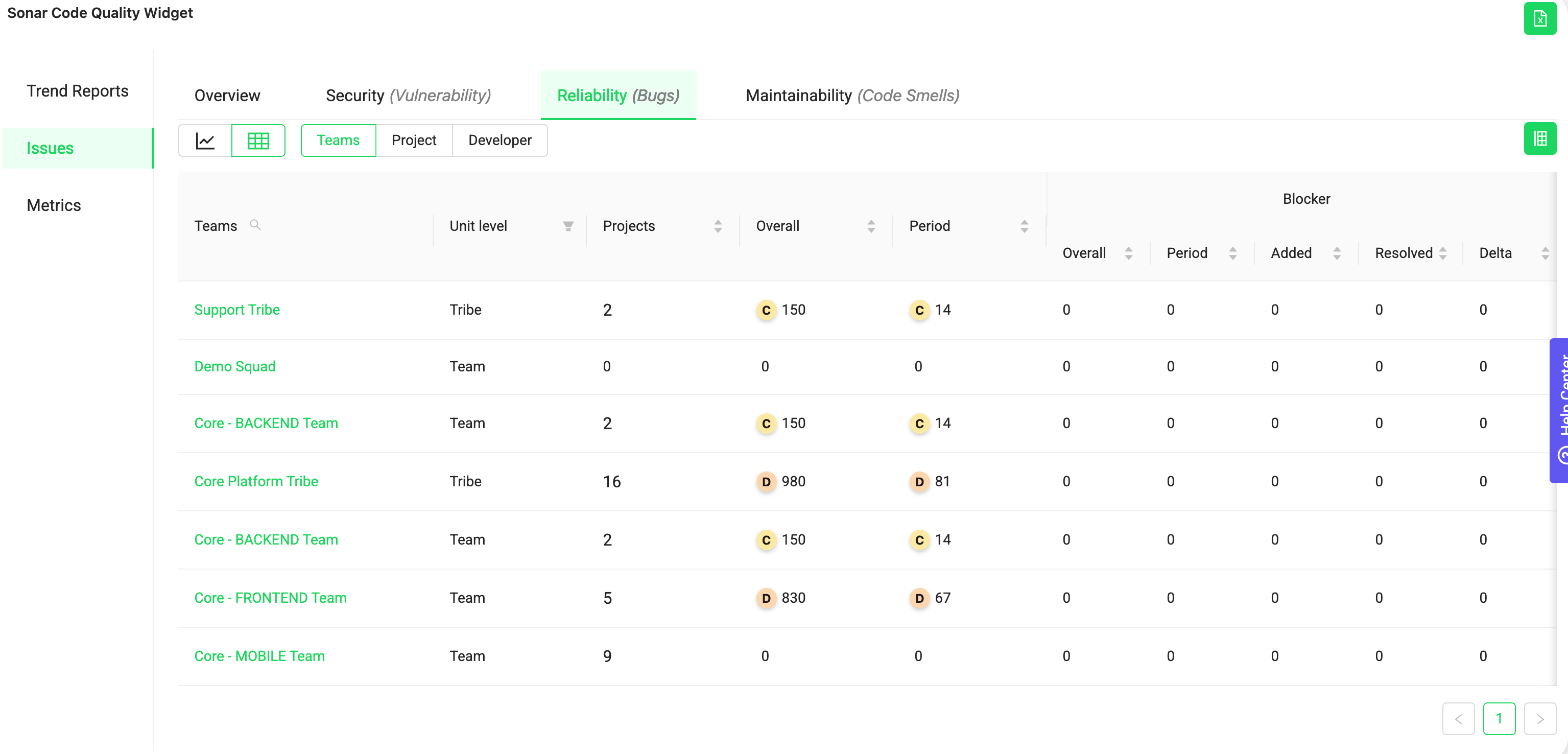Sort by Projects column
Viewport: 1568px width, 754px height.
coord(718,227)
